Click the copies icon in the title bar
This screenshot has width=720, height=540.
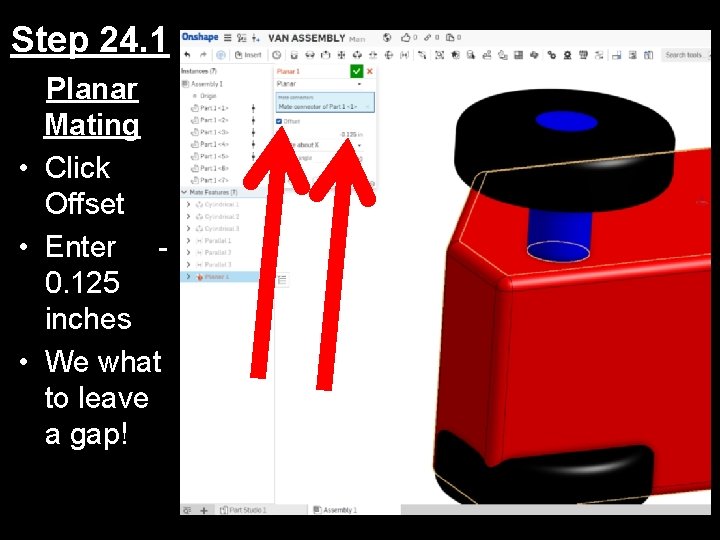(x=450, y=38)
